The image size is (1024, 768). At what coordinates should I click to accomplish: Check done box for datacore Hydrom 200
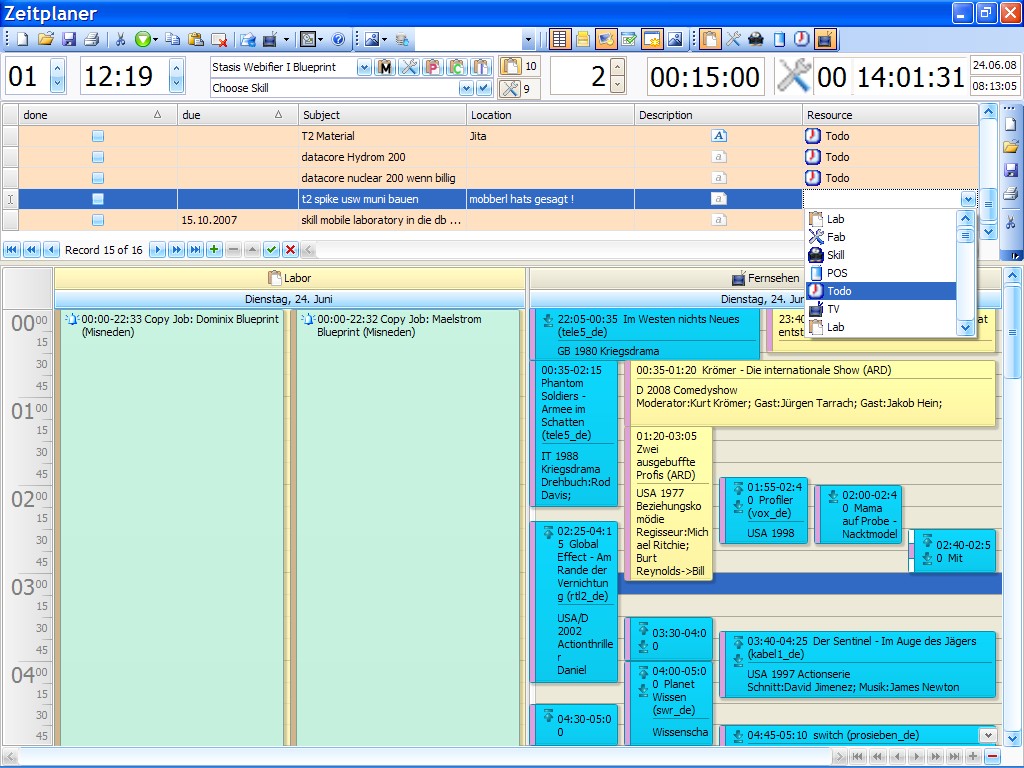(x=98, y=157)
